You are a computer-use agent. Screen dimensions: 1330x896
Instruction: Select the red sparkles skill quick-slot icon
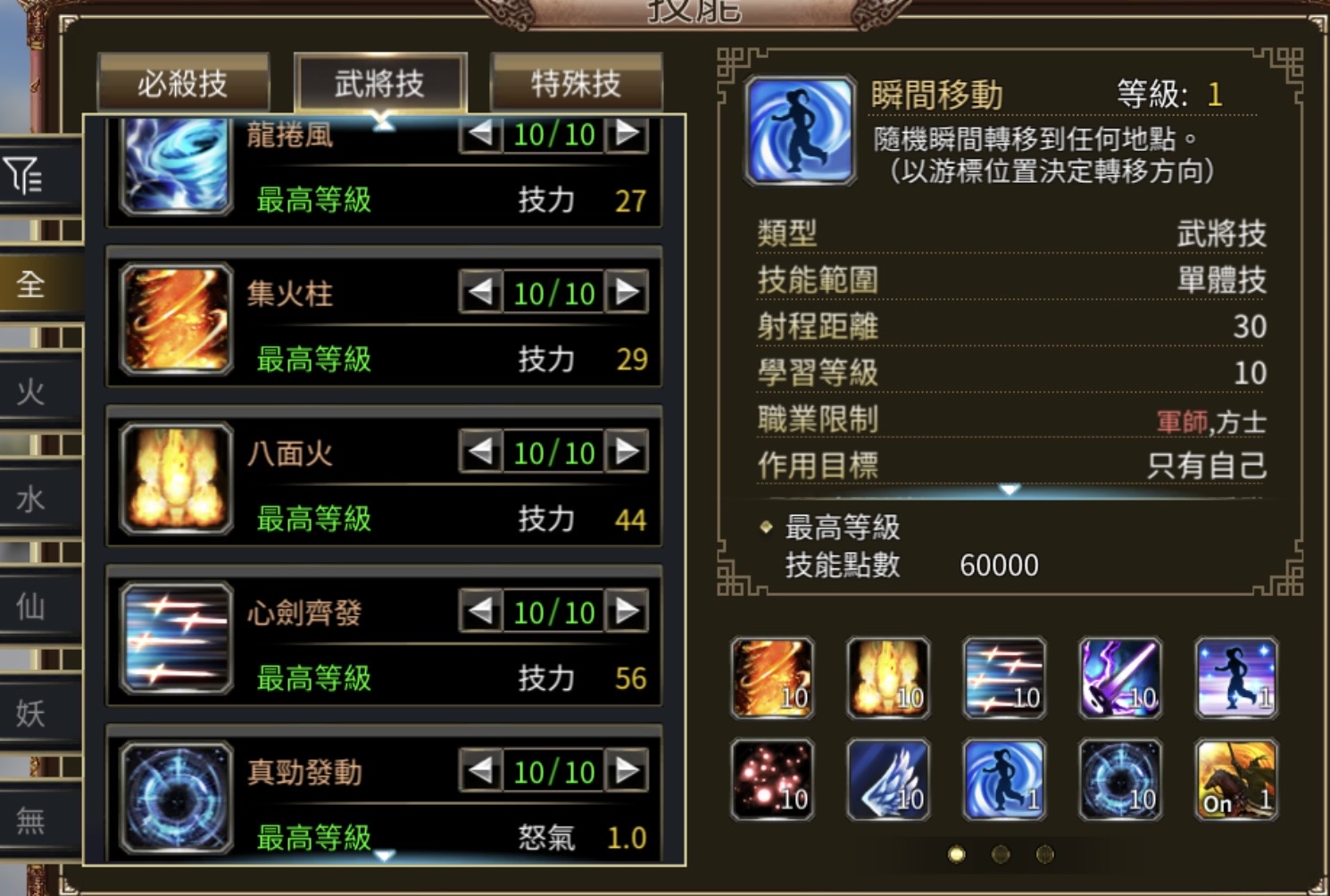point(772,779)
